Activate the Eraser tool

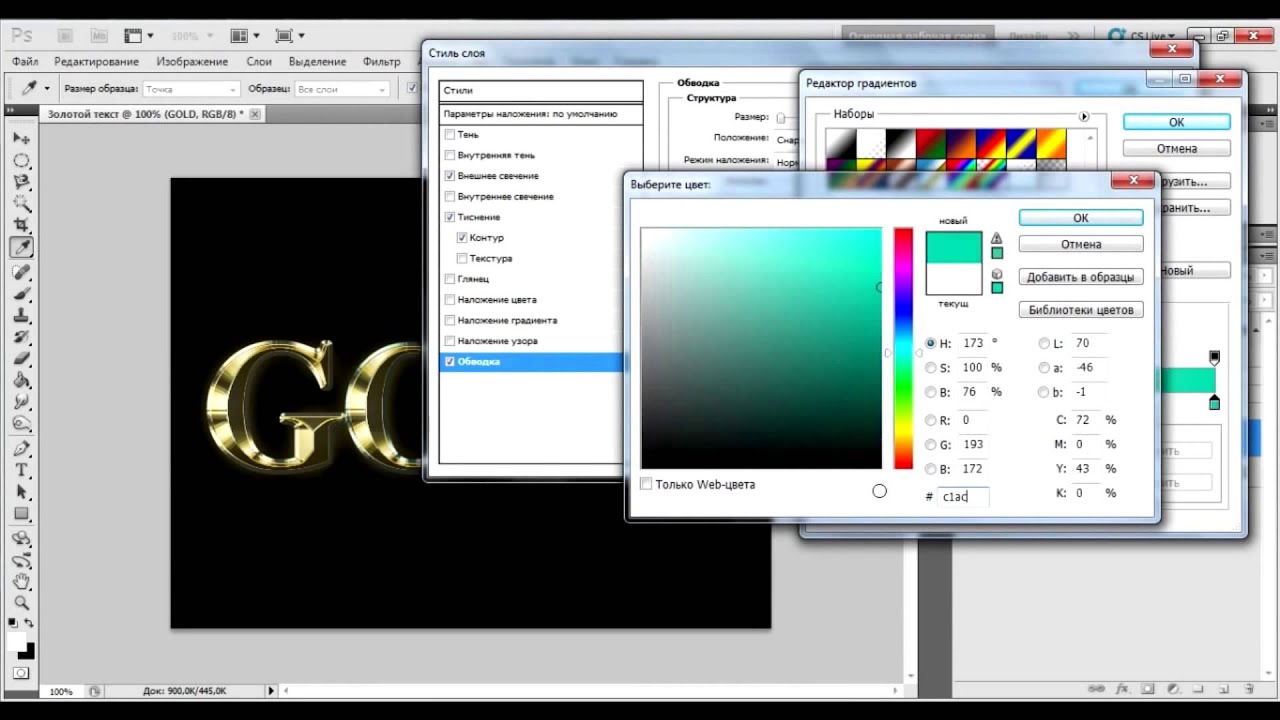(x=21, y=359)
